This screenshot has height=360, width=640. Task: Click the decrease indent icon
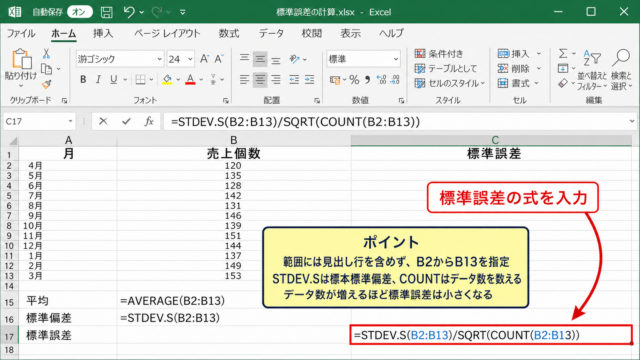(294, 80)
